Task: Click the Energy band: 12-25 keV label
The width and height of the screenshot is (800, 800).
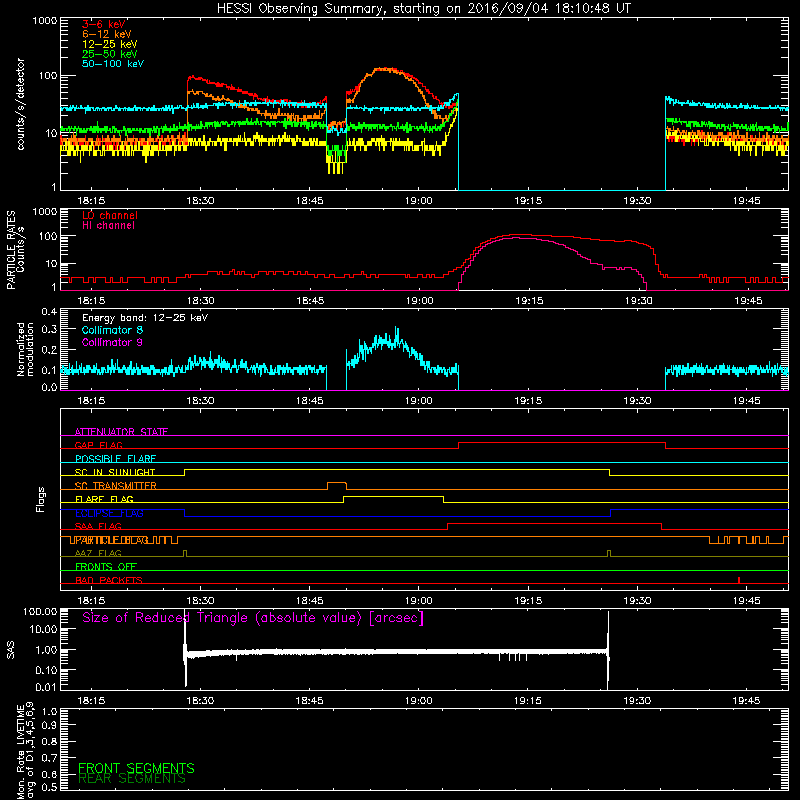Action: tap(145, 318)
